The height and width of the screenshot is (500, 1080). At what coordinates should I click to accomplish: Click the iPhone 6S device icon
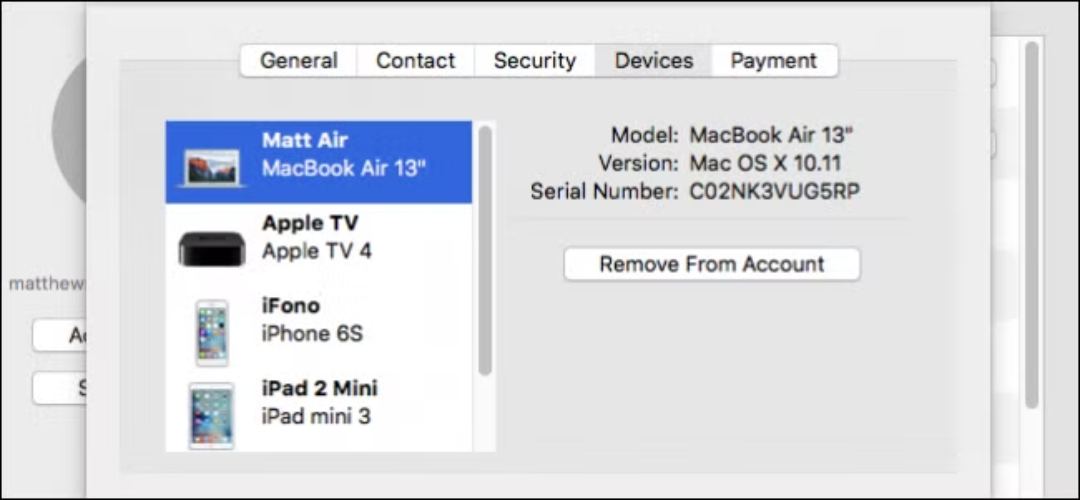tap(212, 333)
